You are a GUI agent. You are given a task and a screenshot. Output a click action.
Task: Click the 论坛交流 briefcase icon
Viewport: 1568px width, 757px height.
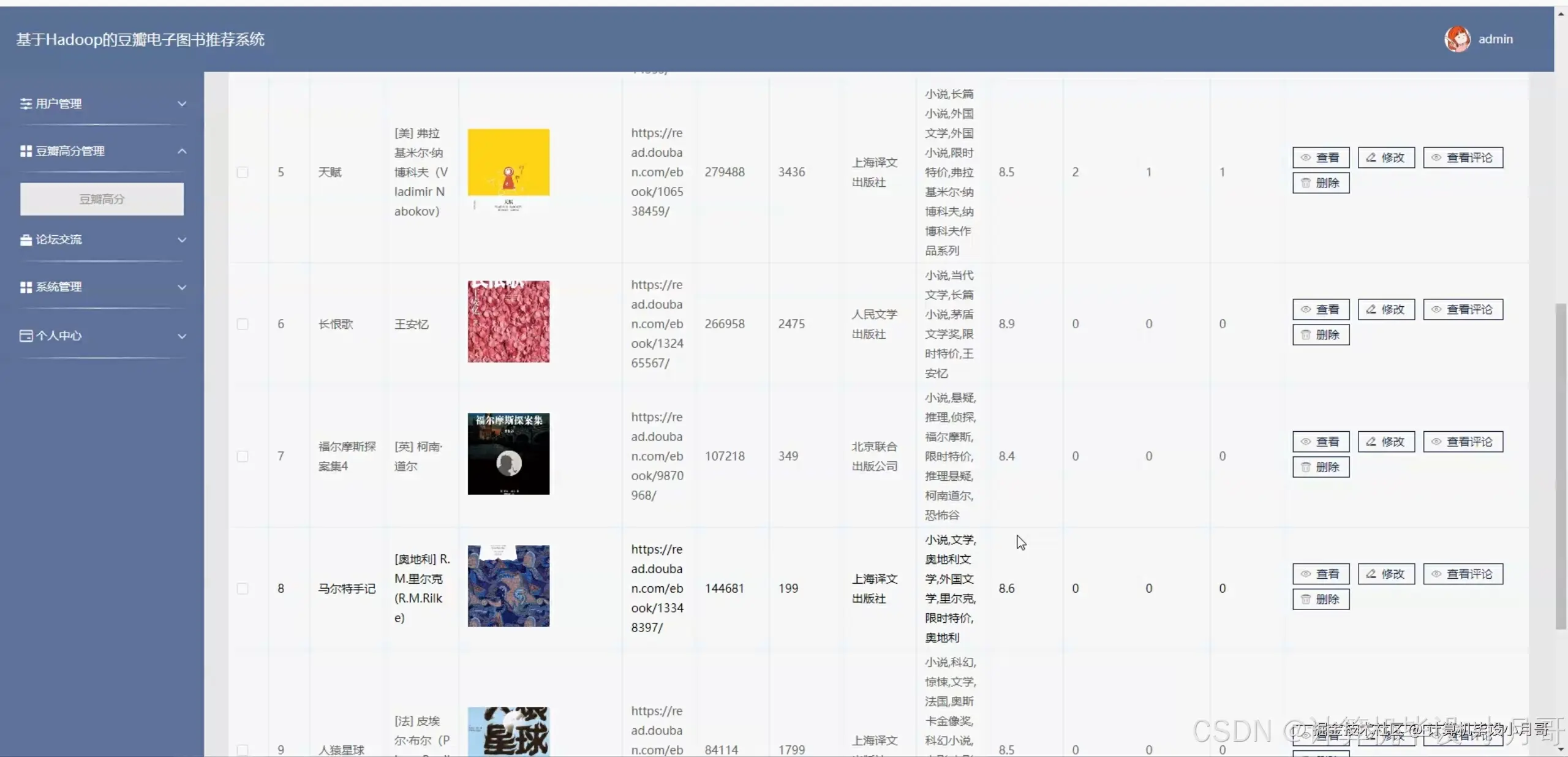click(x=26, y=239)
